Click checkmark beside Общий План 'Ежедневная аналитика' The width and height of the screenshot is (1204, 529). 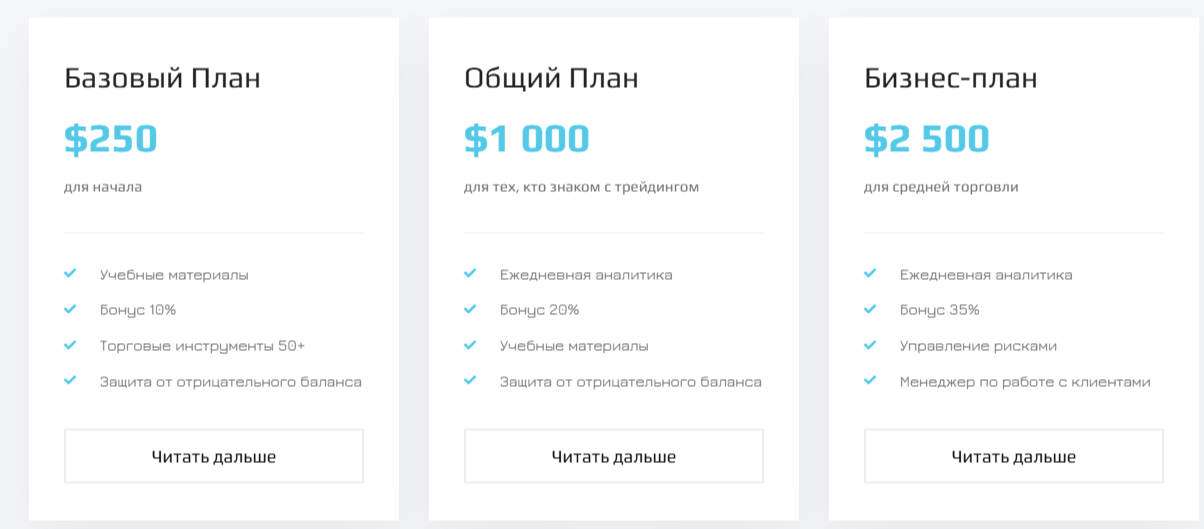tap(470, 273)
